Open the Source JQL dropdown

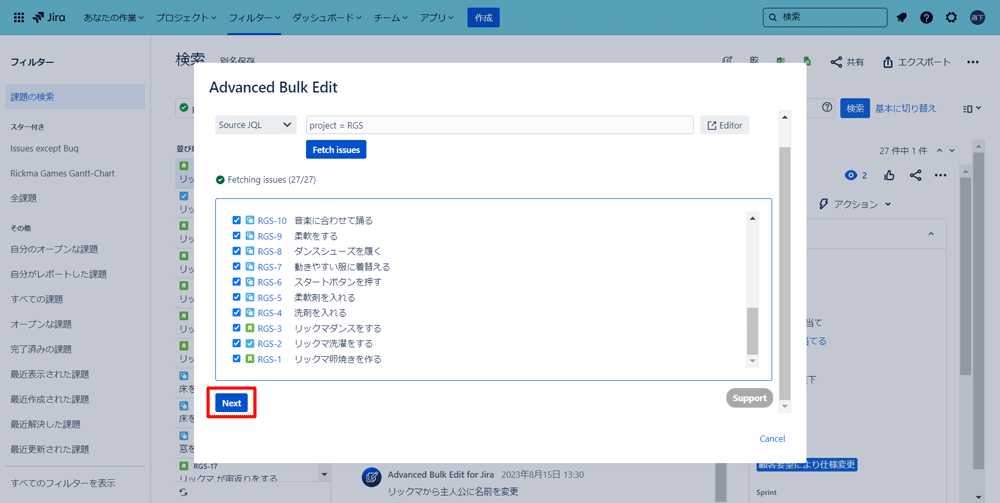256,125
